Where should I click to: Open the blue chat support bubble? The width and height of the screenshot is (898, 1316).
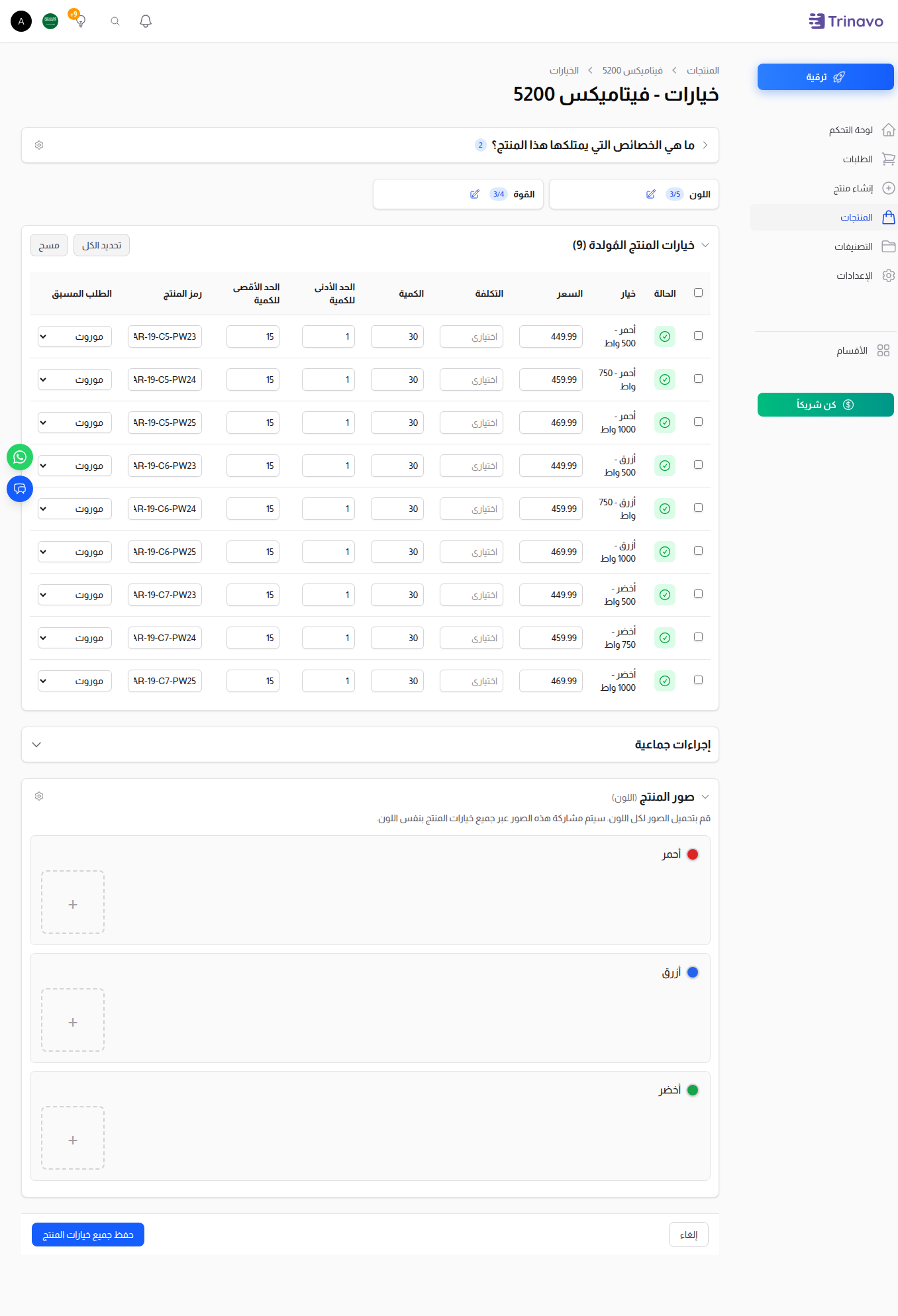point(20,489)
